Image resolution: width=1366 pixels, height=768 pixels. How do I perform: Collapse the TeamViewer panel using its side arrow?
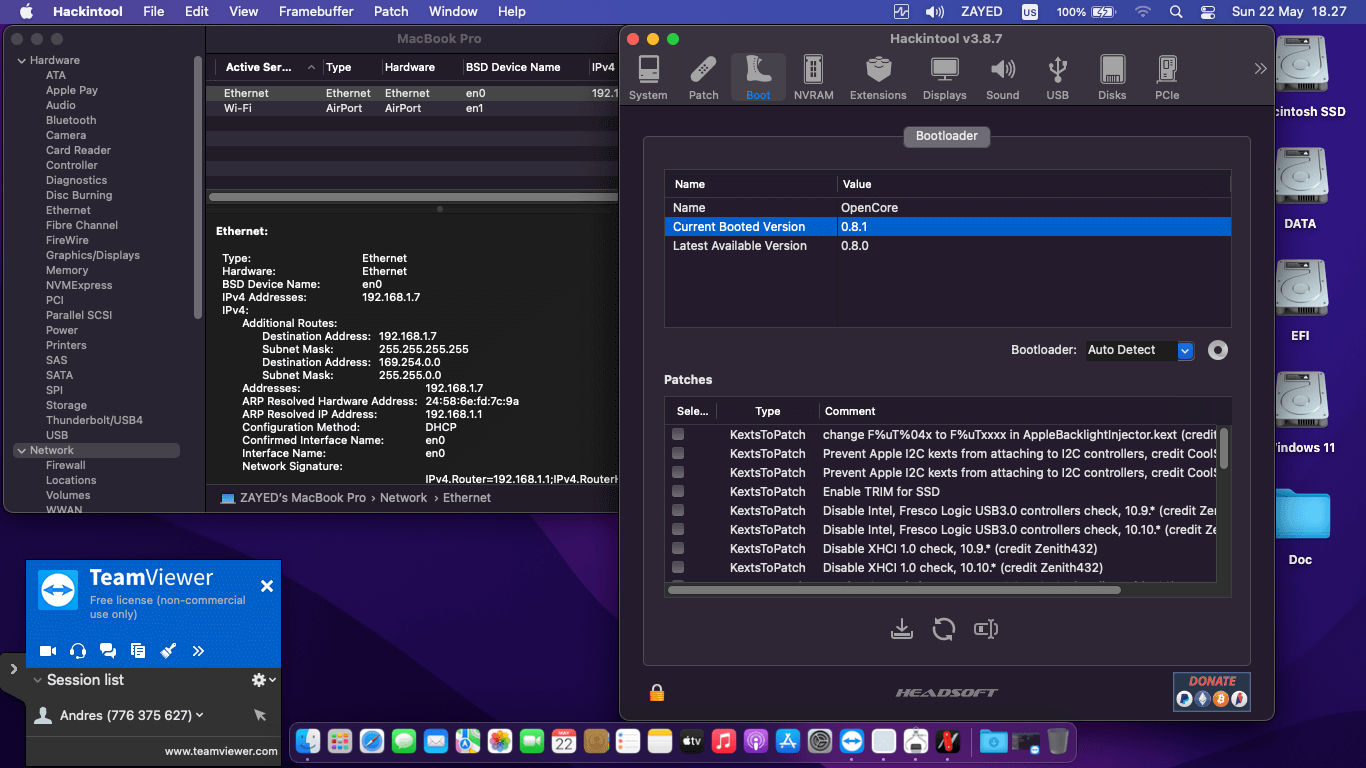pos(13,669)
